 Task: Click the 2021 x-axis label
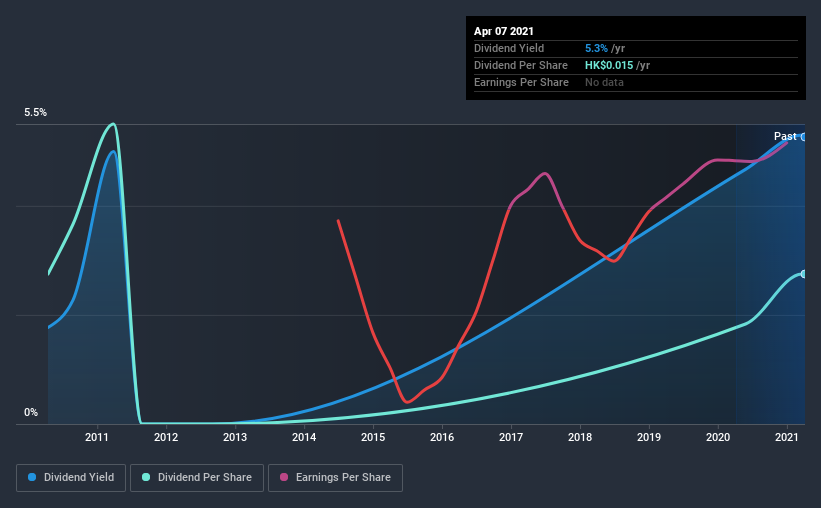tap(787, 437)
